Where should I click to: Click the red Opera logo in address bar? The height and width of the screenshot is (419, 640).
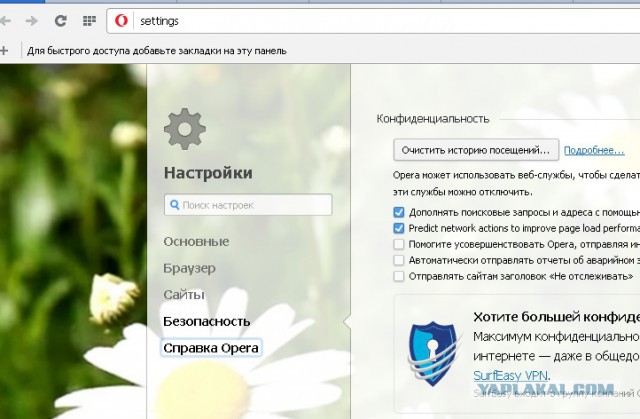coord(121,20)
